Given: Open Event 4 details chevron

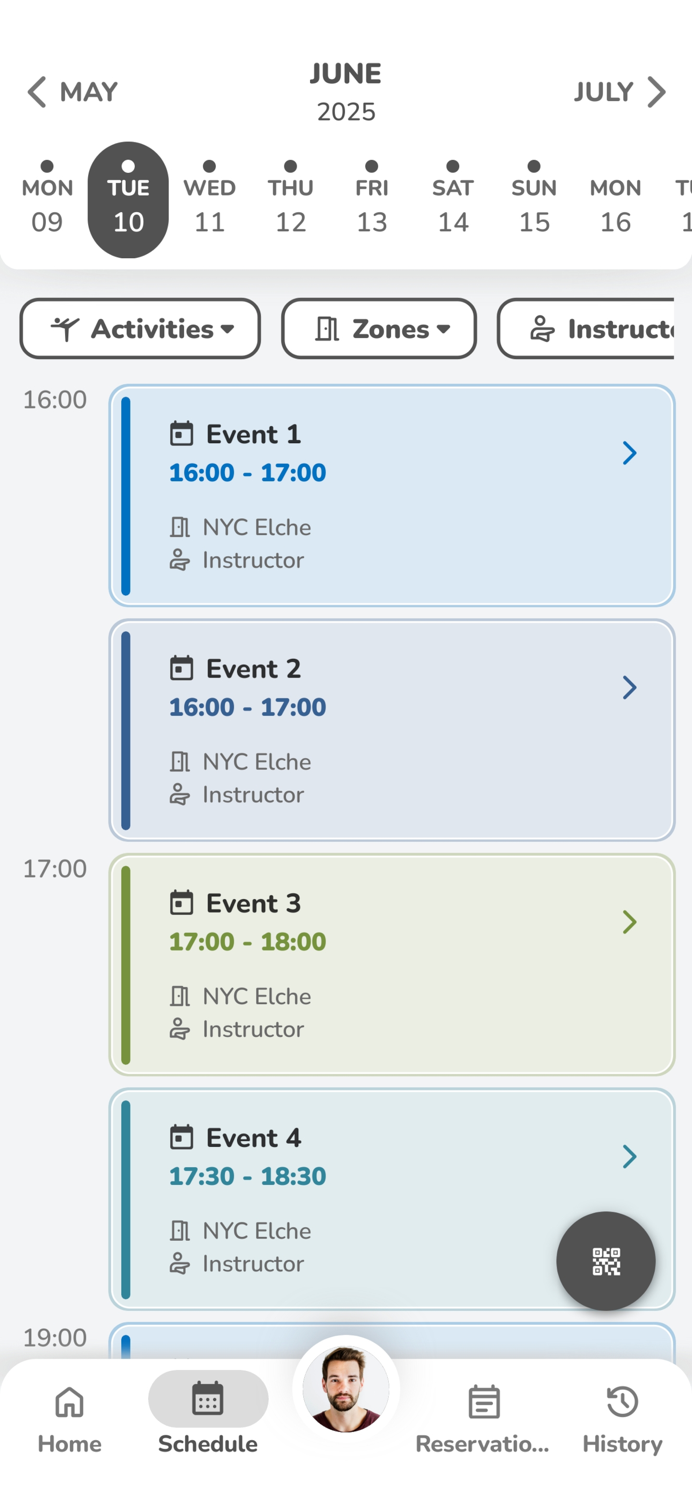Looking at the screenshot, I should pos(629,1157).
